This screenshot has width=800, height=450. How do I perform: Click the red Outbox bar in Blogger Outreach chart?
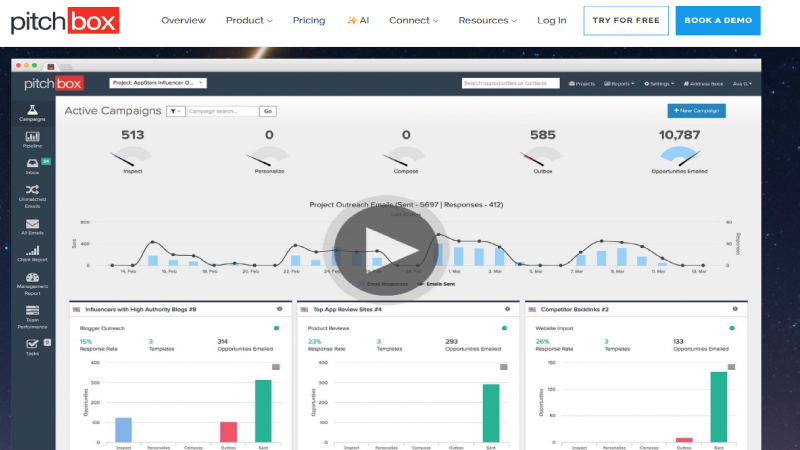coord(228,432)
